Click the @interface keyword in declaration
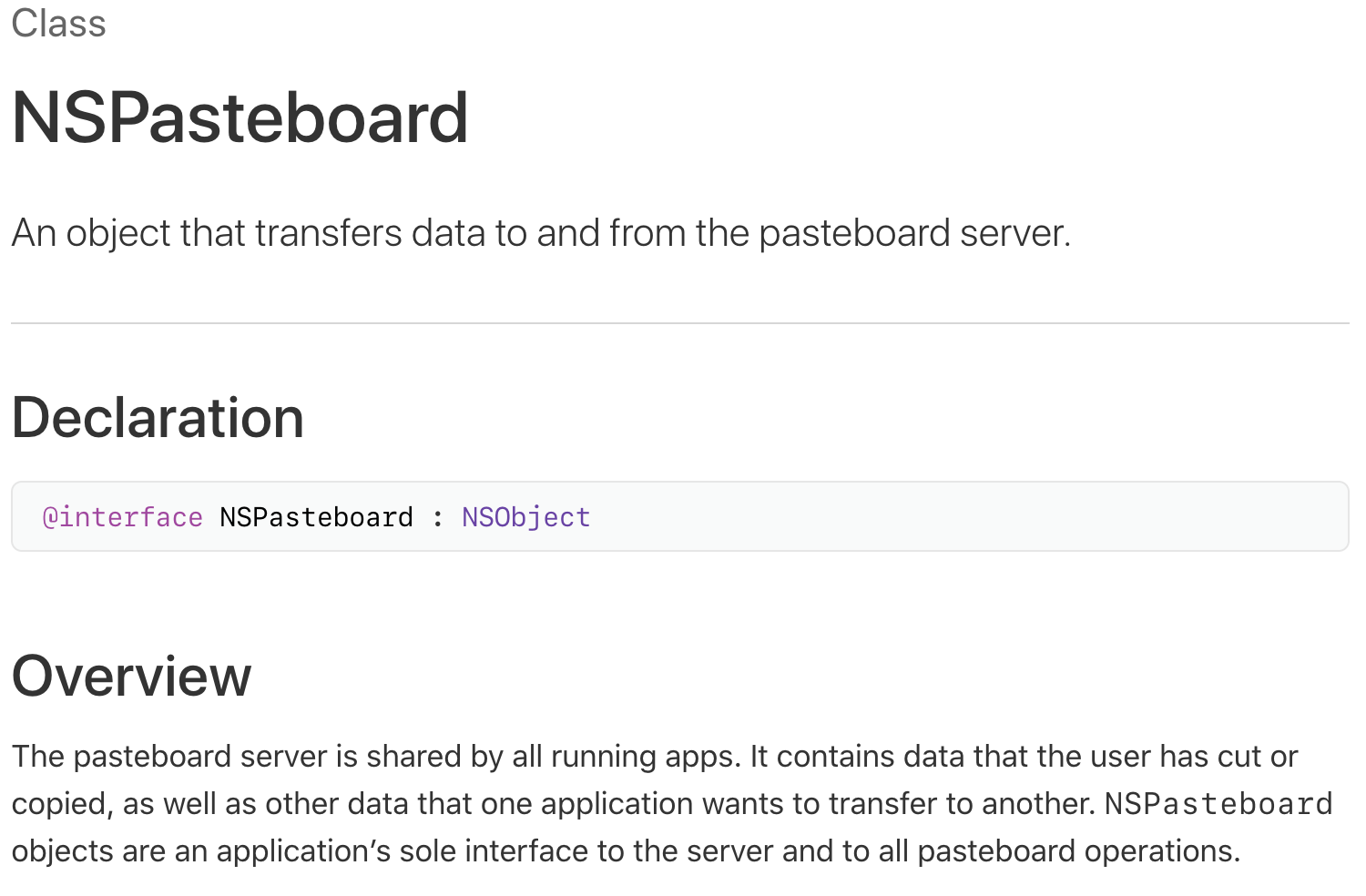 tap(123, 517)
